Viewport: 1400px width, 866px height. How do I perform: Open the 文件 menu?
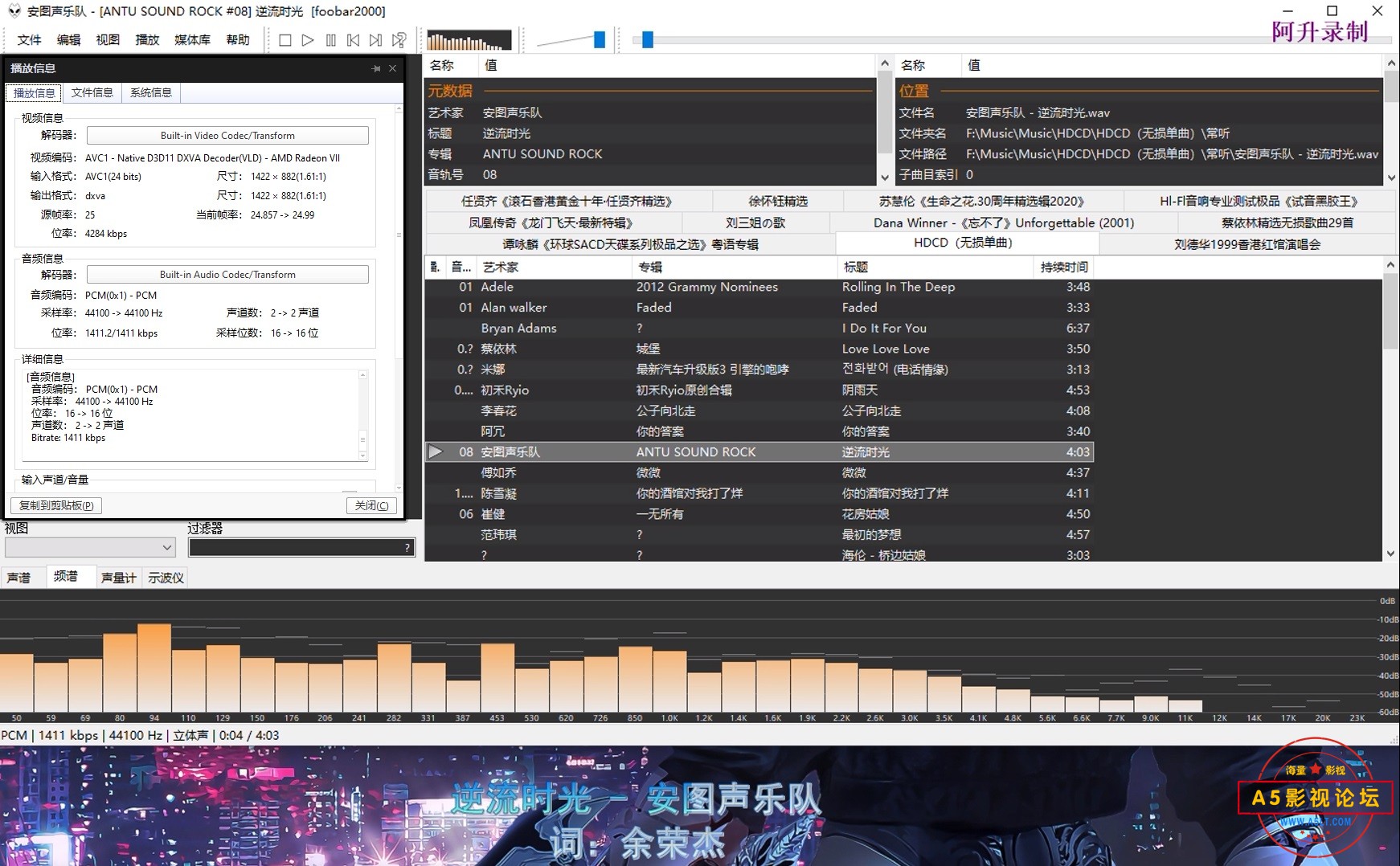coord(29,40)
